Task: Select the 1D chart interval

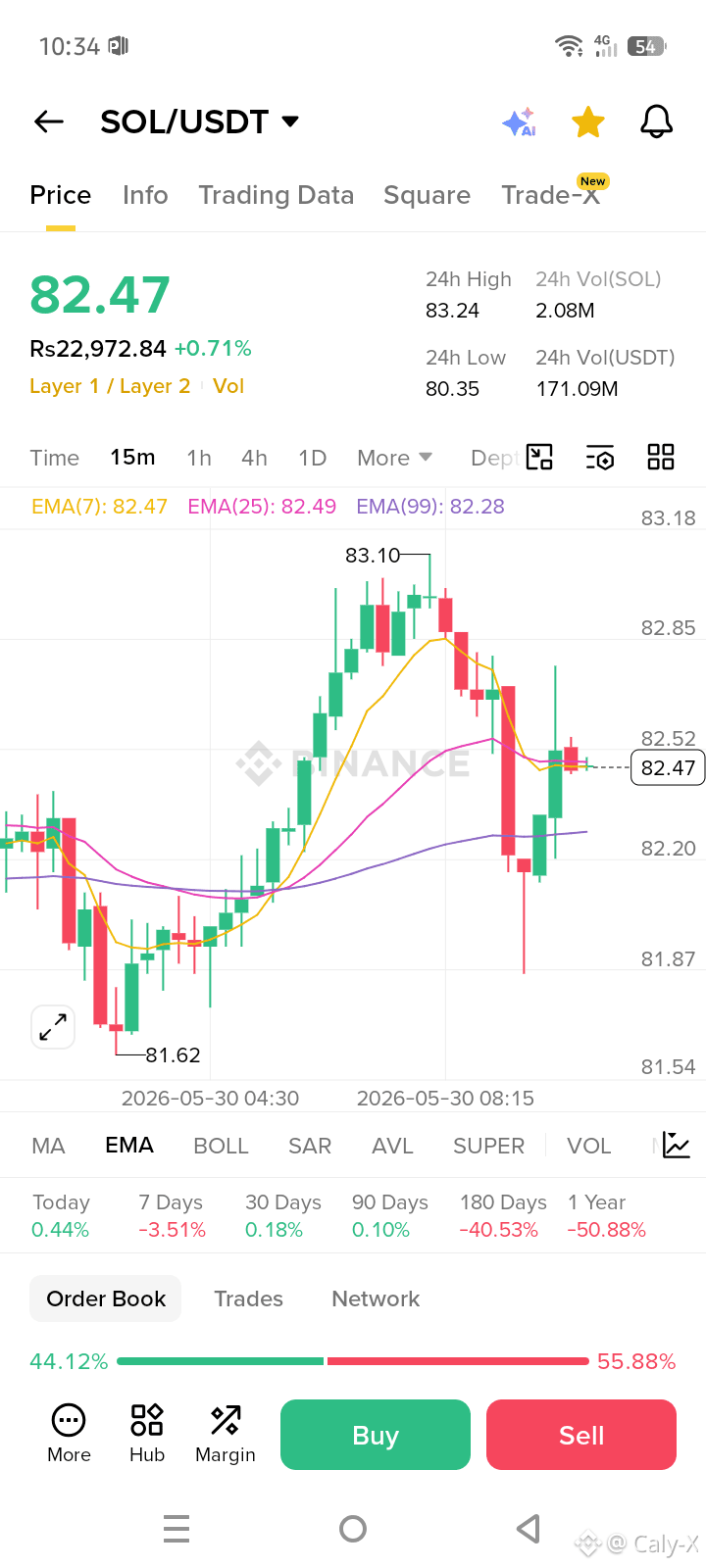Action: [x=313, y=458]
